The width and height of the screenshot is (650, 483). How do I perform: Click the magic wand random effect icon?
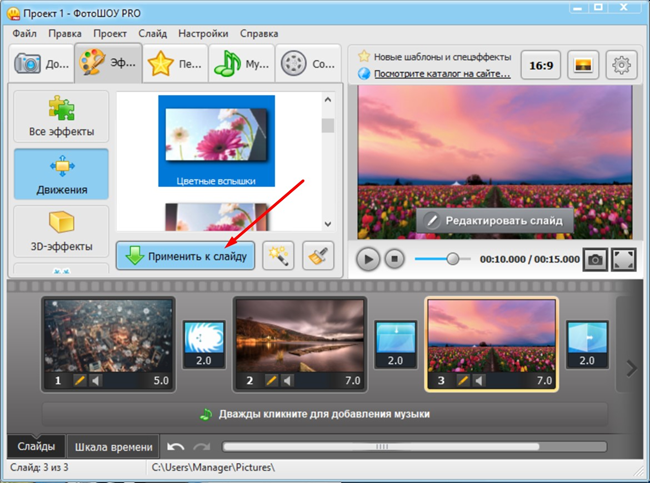278,255
